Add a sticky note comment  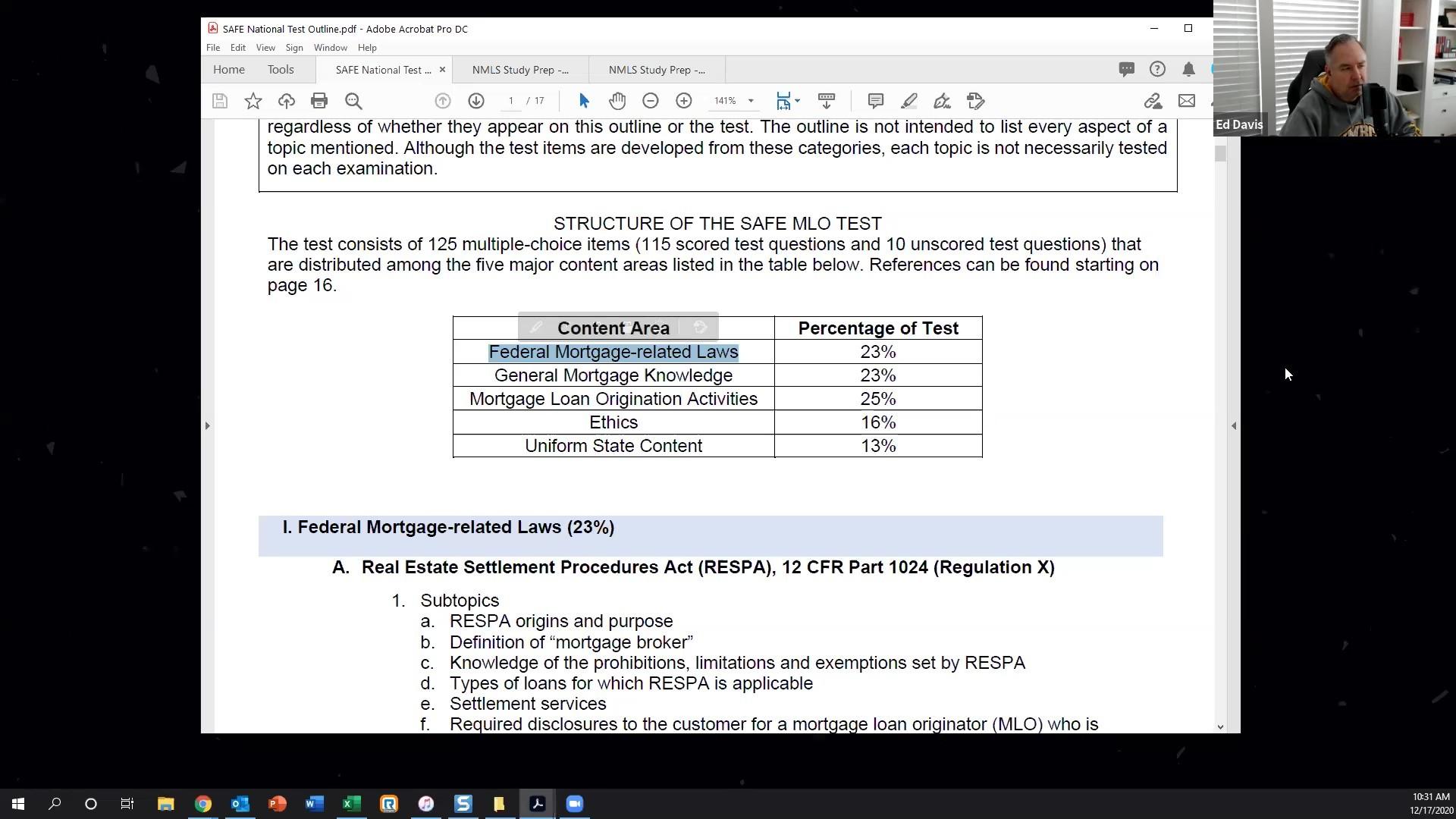point(875,101)
